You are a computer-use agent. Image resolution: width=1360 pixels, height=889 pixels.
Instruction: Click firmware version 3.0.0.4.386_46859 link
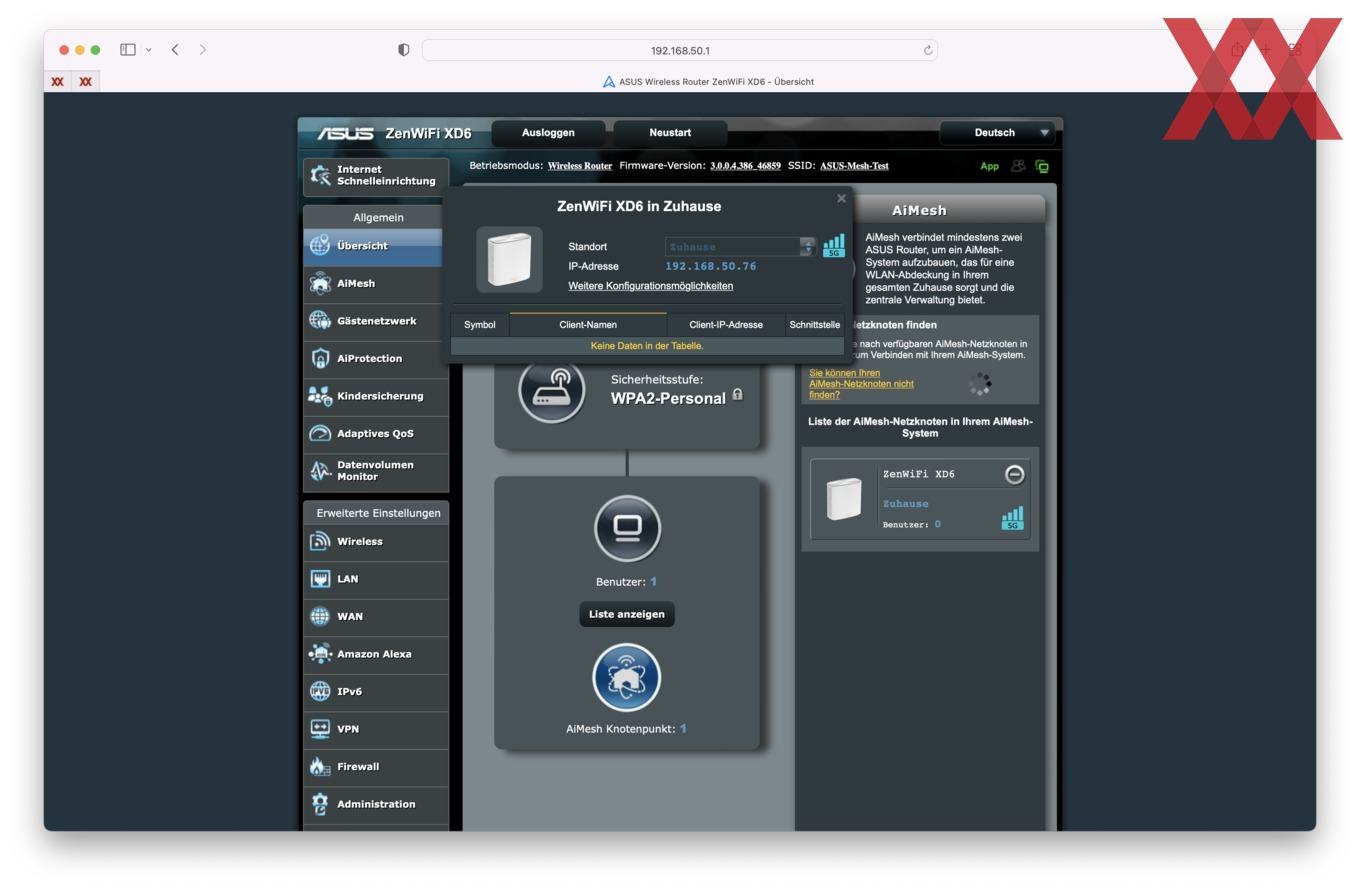pos(745,166)
